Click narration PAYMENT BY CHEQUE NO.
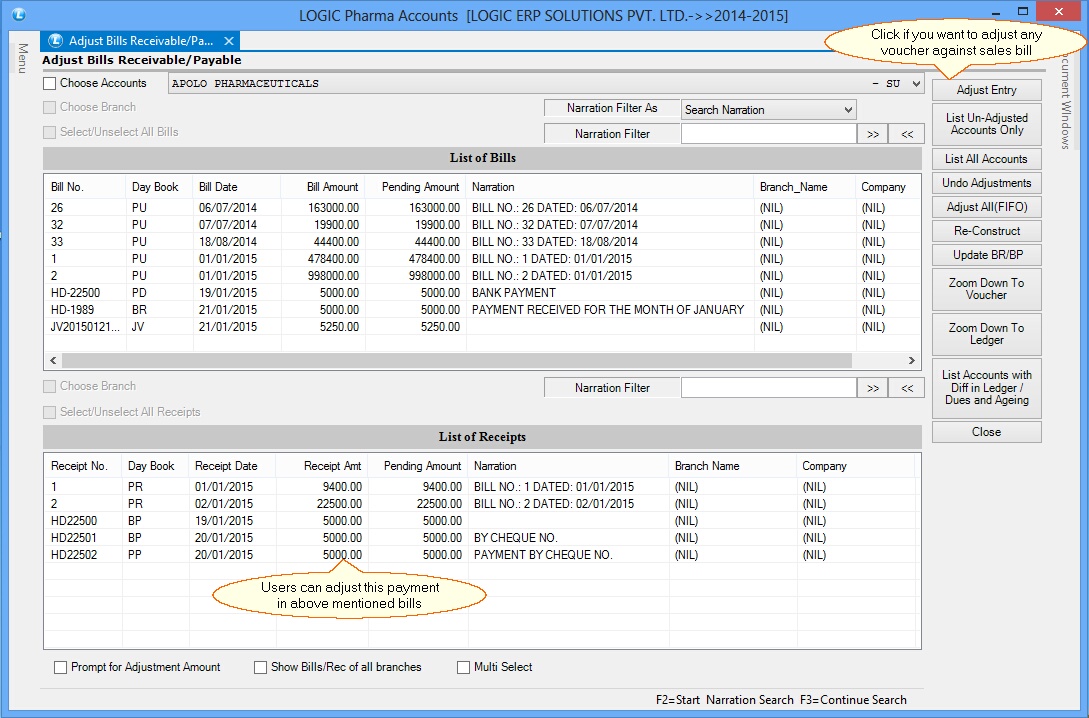The width and height of the screenshot is (1089, 718). [543, 555]
